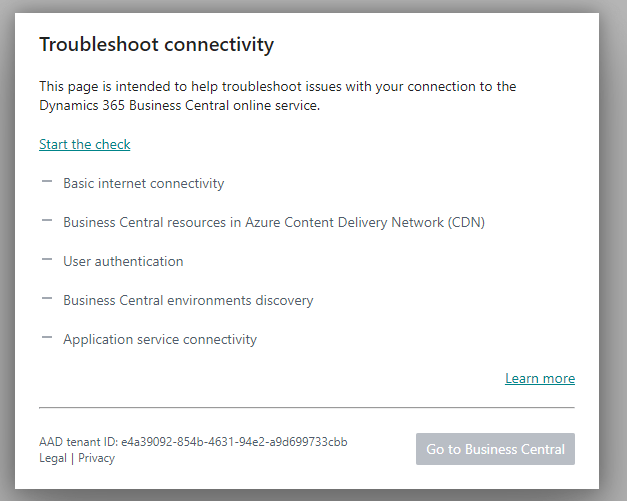Click status dash beside Basic internet connectivity
The height and width of the screenshot is (501, 627).
pos(46,182)
